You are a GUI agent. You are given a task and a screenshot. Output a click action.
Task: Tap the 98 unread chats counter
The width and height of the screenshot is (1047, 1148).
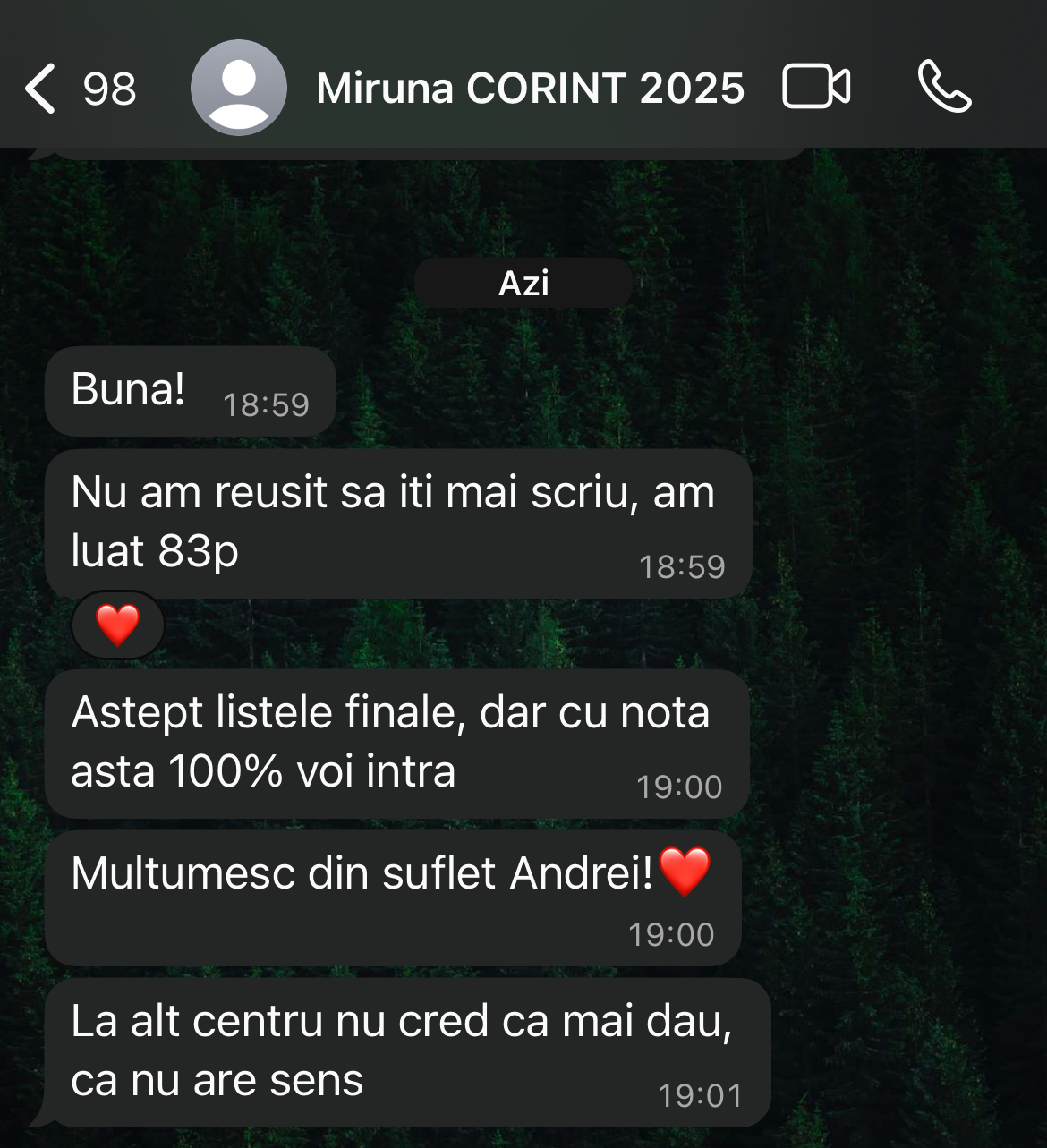(x=109, y=89)
